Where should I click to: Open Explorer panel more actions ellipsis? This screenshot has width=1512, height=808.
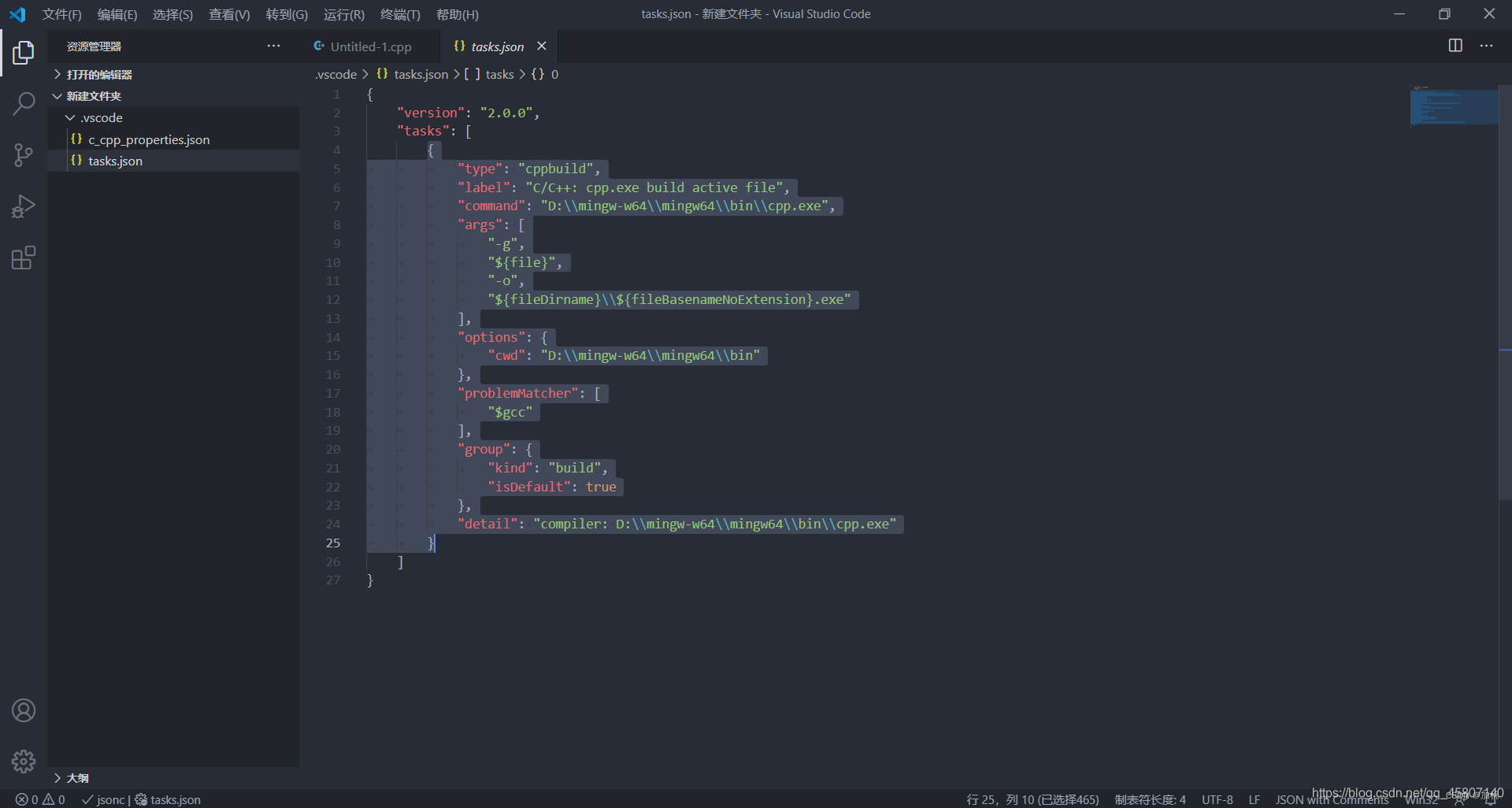pos(273,46)
